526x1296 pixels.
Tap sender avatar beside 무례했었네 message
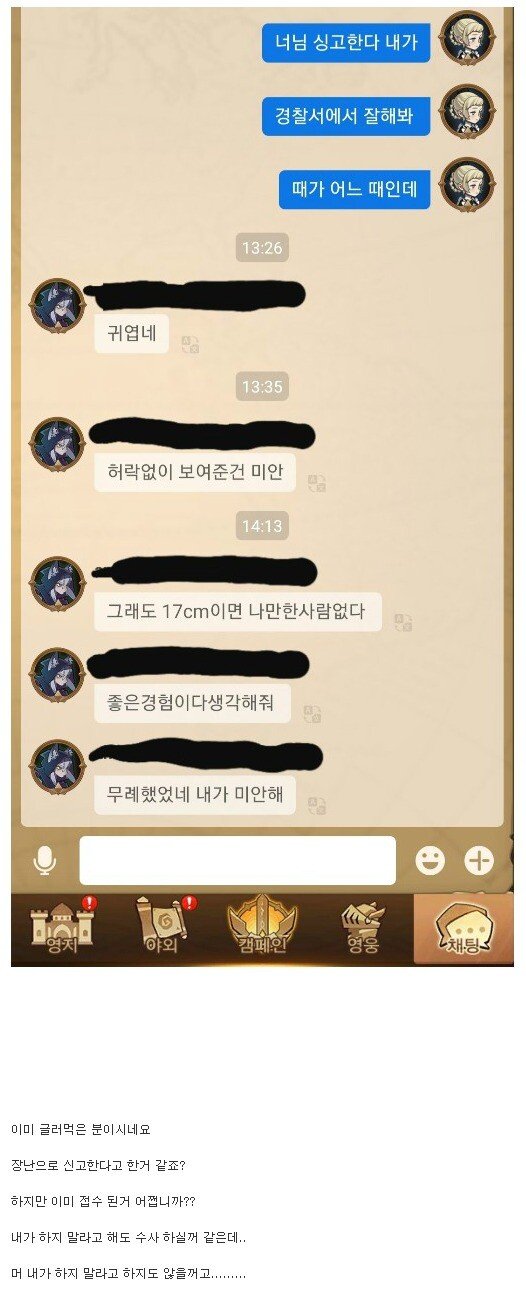tap(57, 766)
